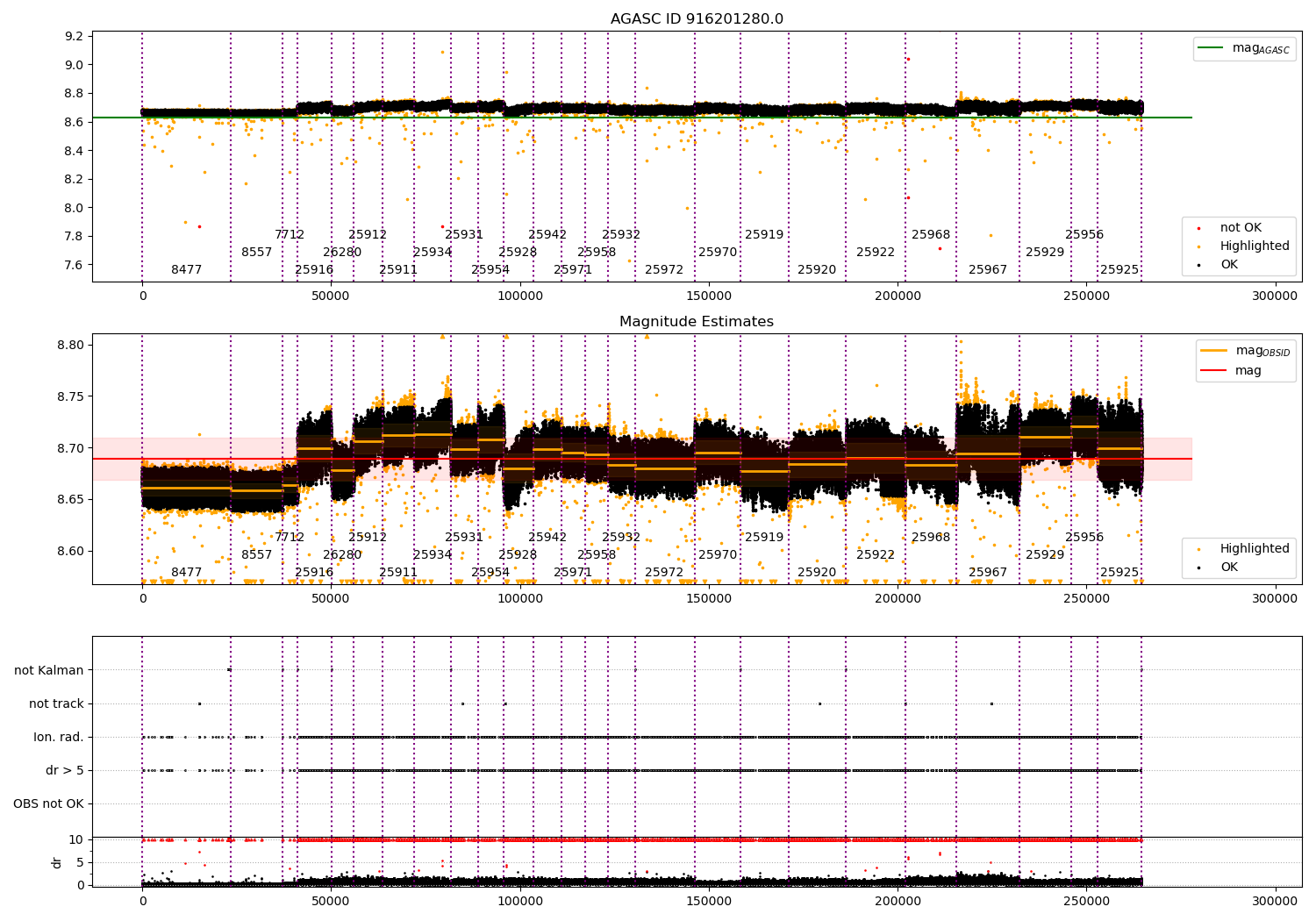Click the 8.70 y-axis tick label
Screen dimensions: 1316x921
pyautogui.click(x=71, y=448)
